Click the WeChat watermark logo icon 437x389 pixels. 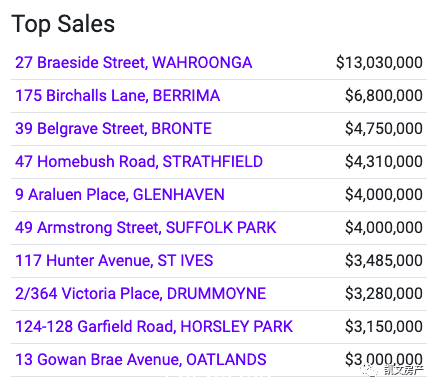370,370
